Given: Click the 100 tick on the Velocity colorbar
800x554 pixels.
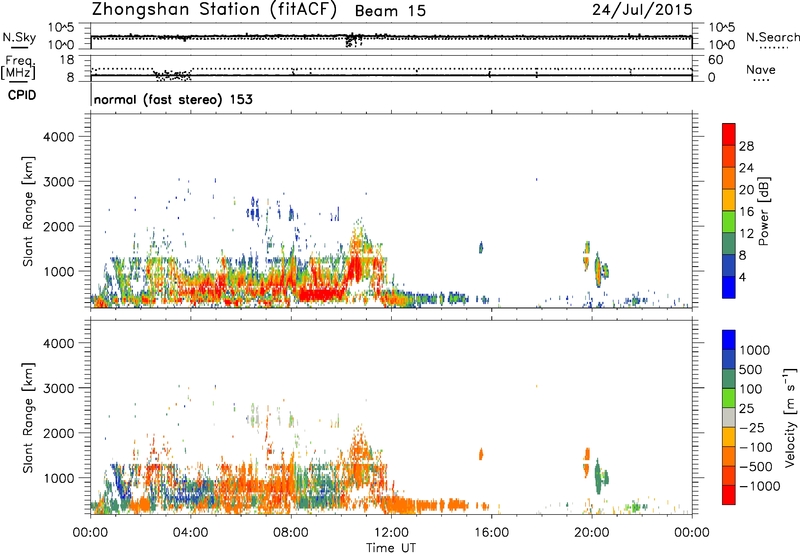Looking at the screenshot, I should point(751,389).
